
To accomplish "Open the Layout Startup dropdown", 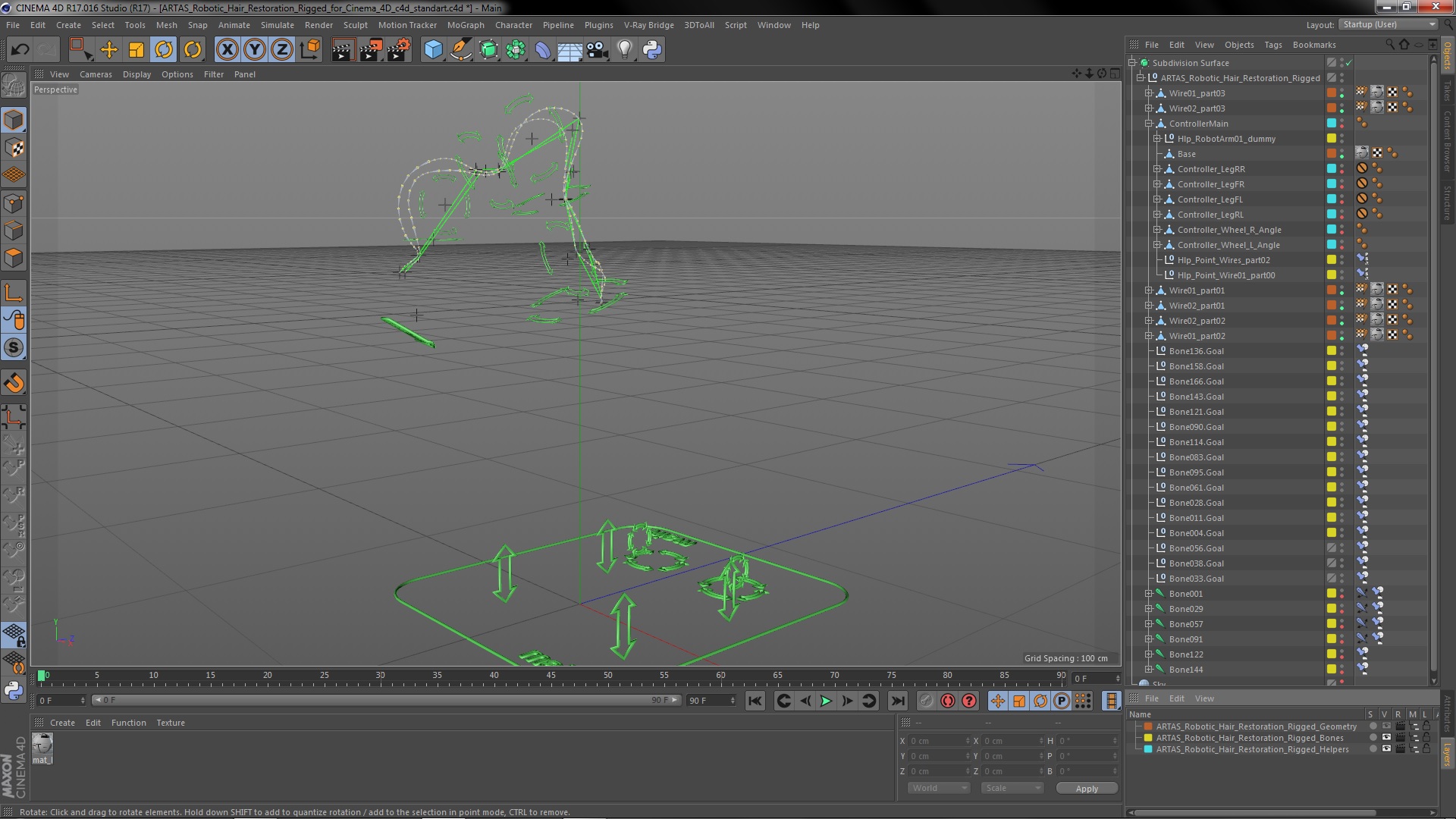I will (x=1388, y=24).
